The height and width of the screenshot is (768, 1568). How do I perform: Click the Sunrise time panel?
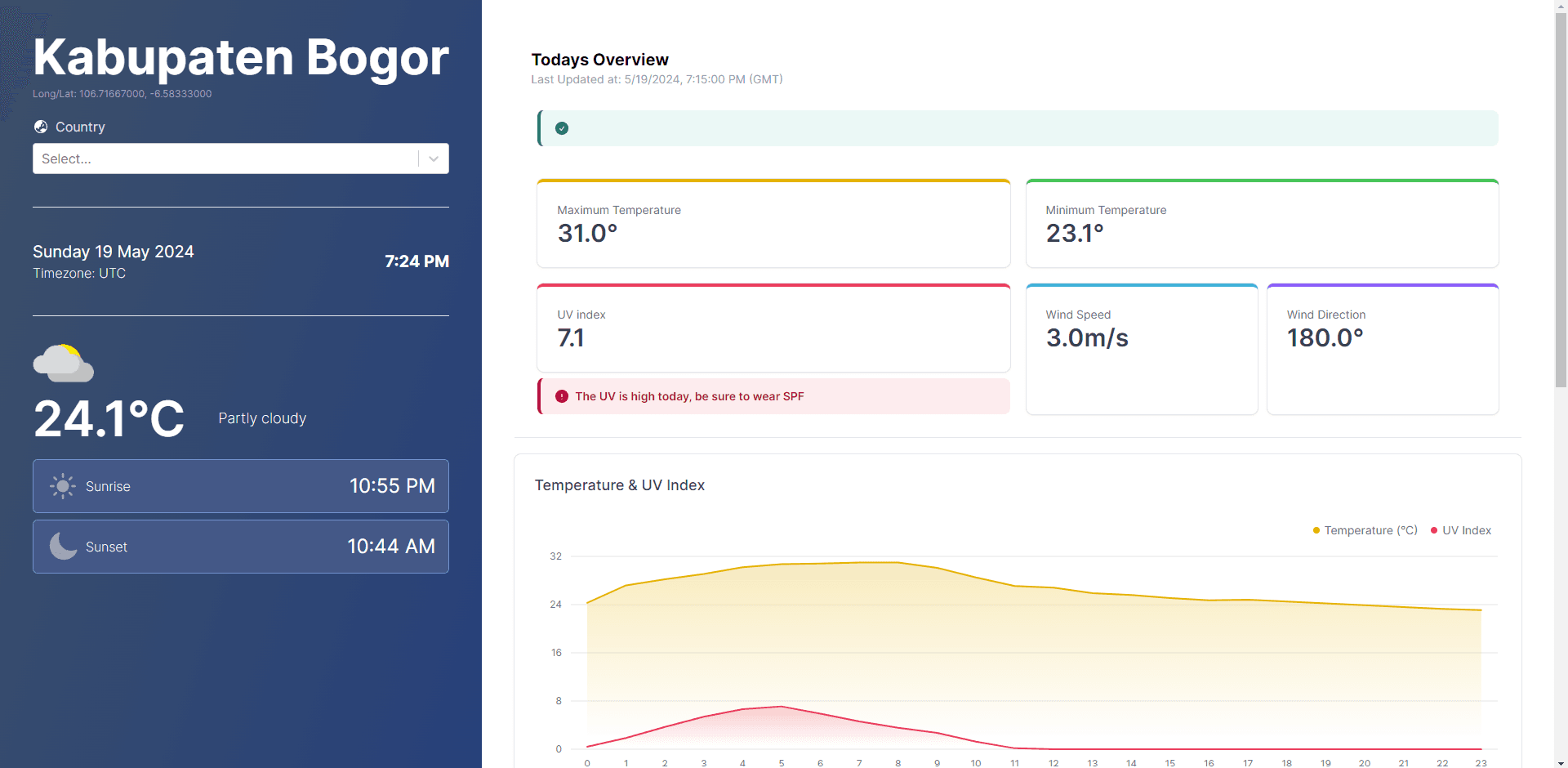pos(241,486)
